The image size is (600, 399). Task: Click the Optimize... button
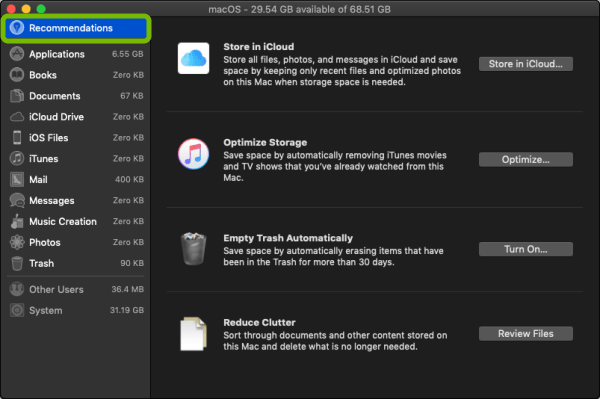(526, 160)
